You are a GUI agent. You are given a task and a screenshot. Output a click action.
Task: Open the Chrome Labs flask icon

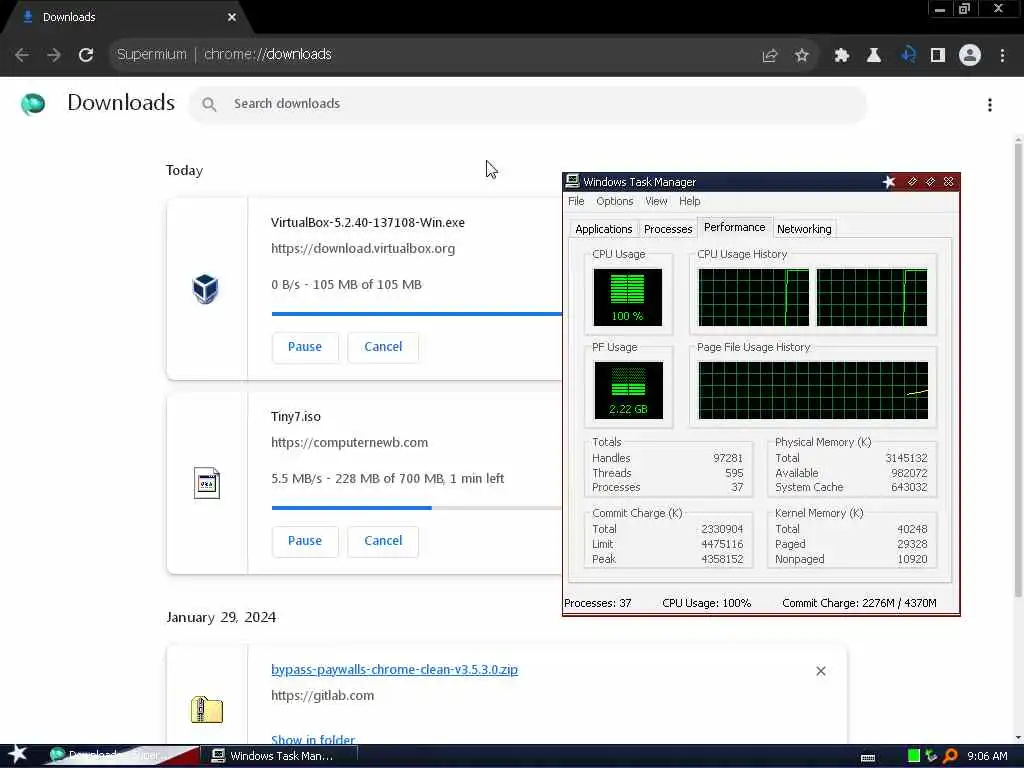874,56
